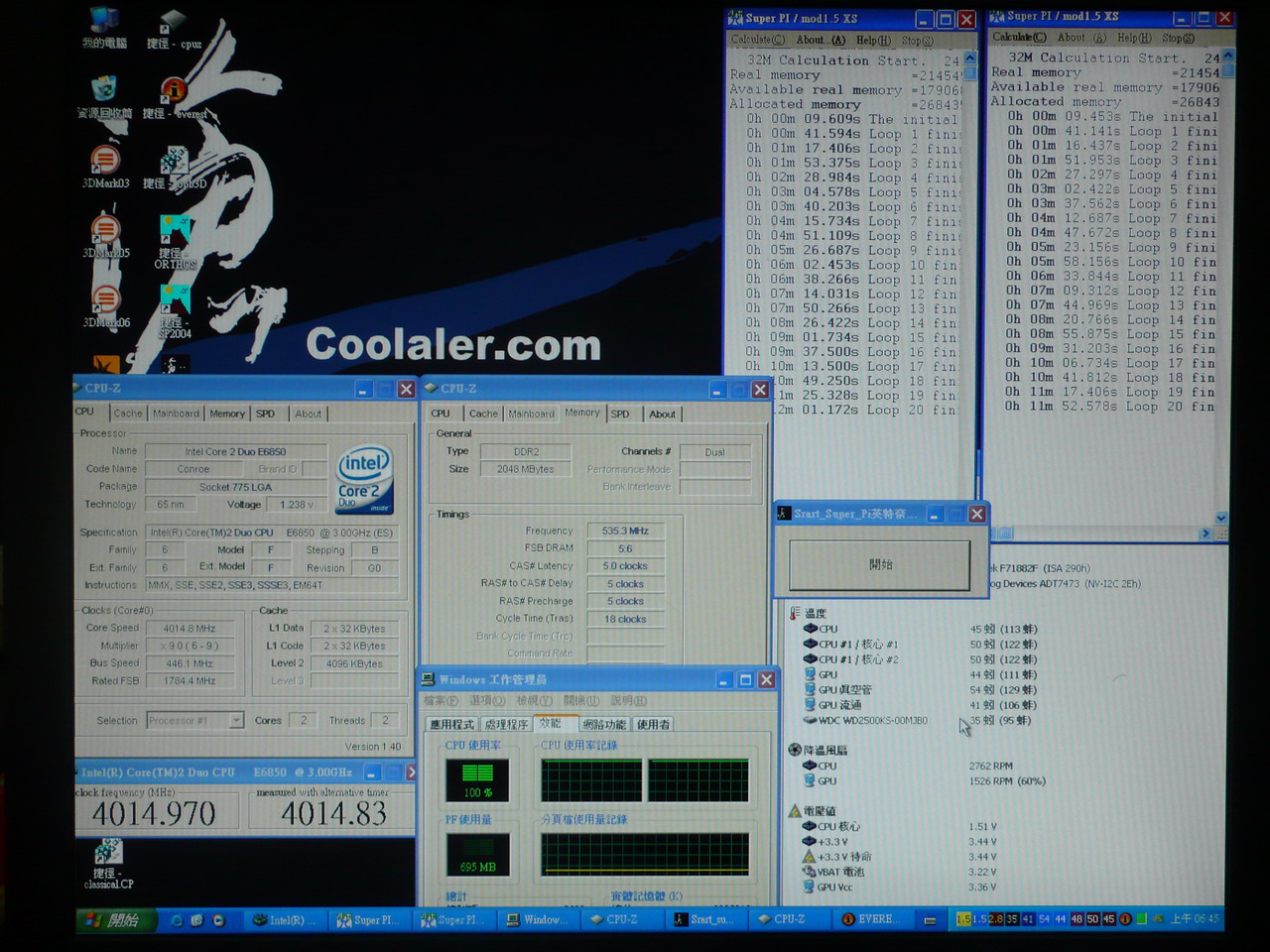The height and width of the screenshot is (952, 1270).
Task: Select the WDC WD2500KS hard disk icon
Action: point(811,720)
